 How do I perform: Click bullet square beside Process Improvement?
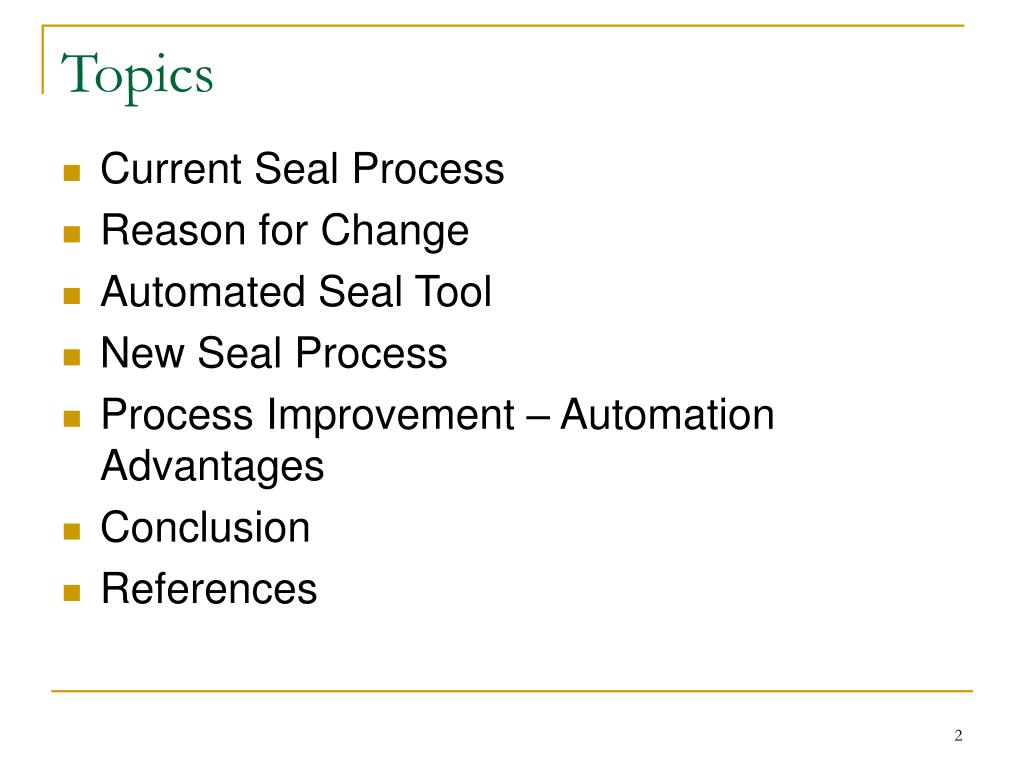[72, 419]
